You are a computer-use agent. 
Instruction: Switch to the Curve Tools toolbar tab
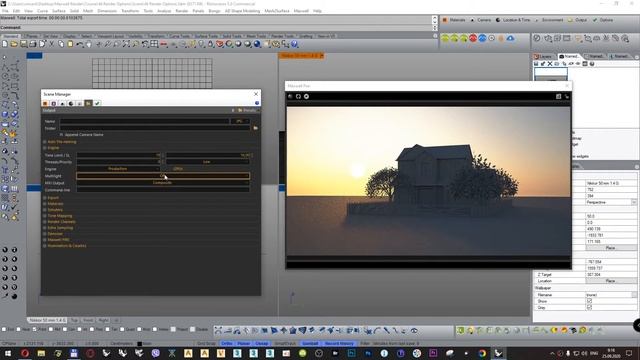point(179,36)
